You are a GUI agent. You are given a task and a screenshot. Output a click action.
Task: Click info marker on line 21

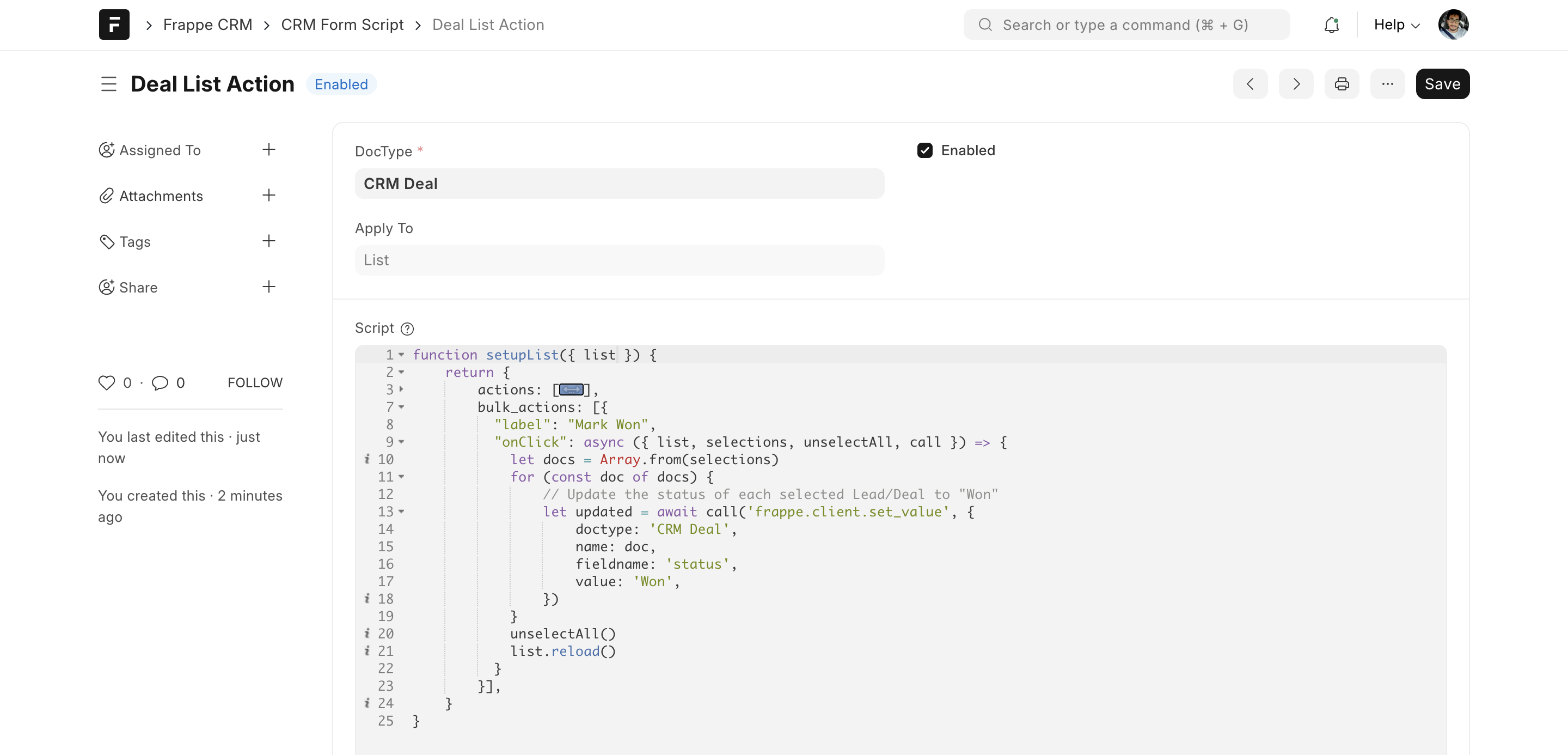[x=367, y=651]
